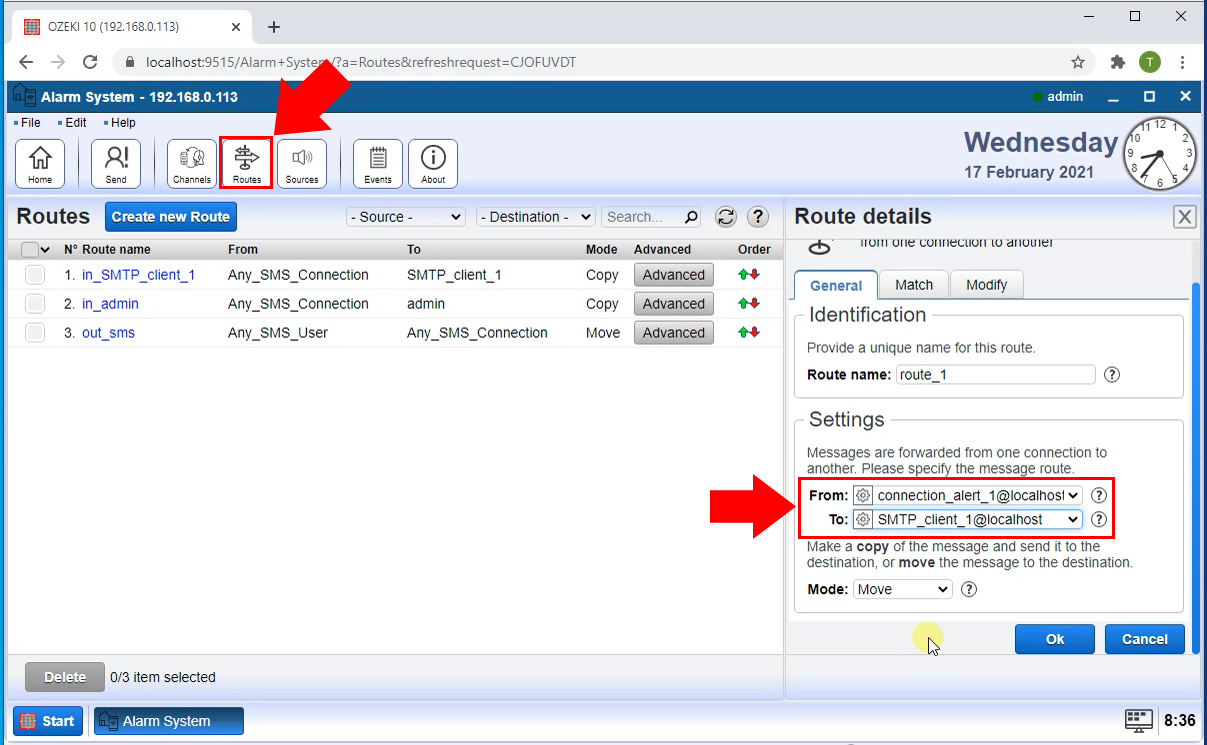Expand the Destination filter dropdown
Viewport: 1207px width, 745px height.
coord(536,217)
